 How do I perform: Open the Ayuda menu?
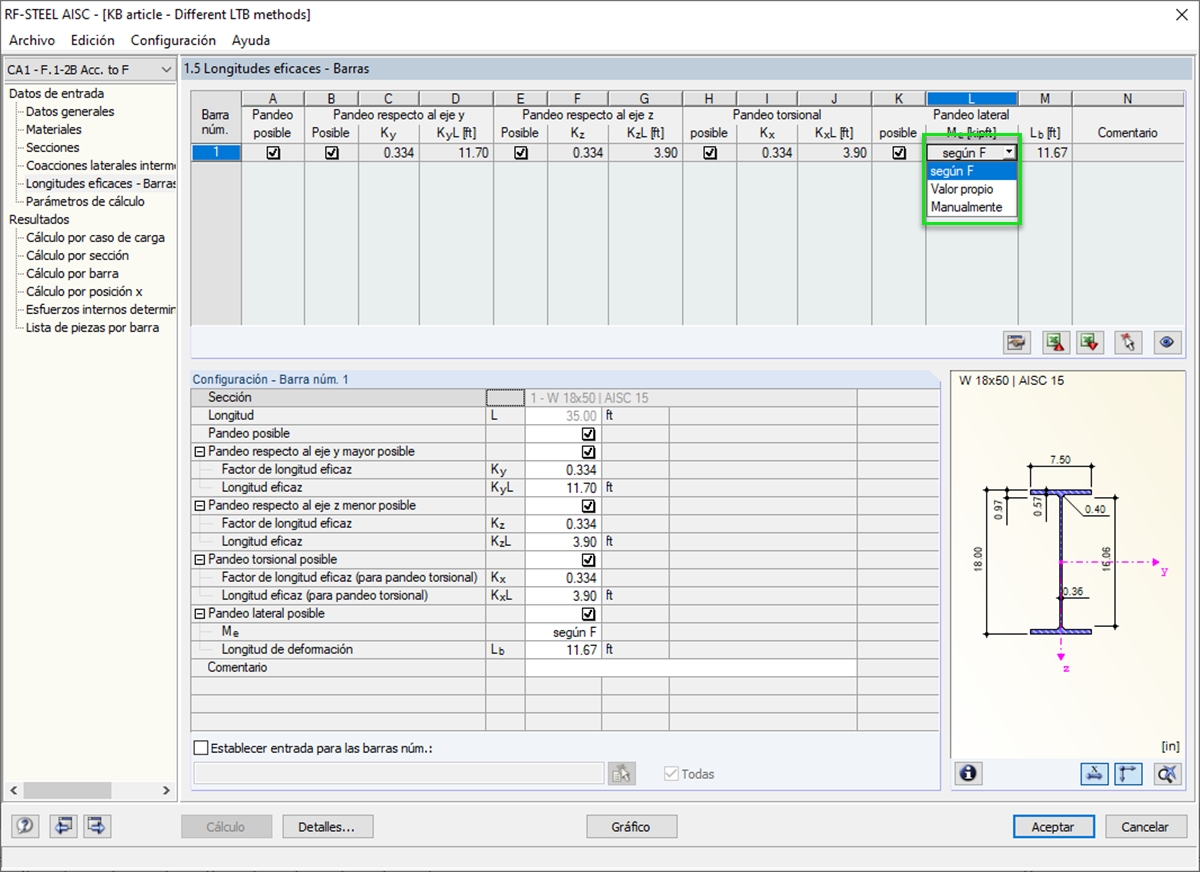pos(251,41)
